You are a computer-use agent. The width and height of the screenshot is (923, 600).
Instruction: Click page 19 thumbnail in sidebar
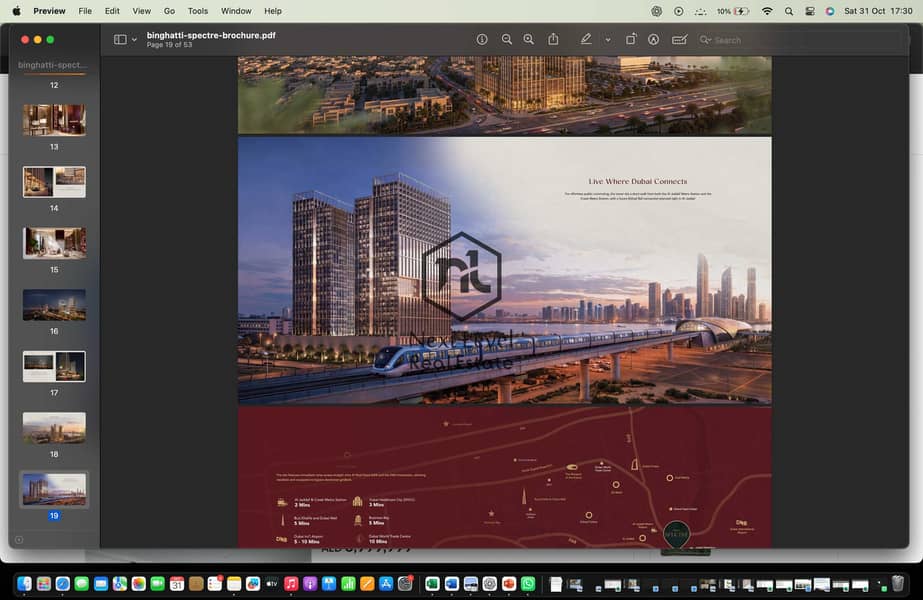tap(54, 489)
